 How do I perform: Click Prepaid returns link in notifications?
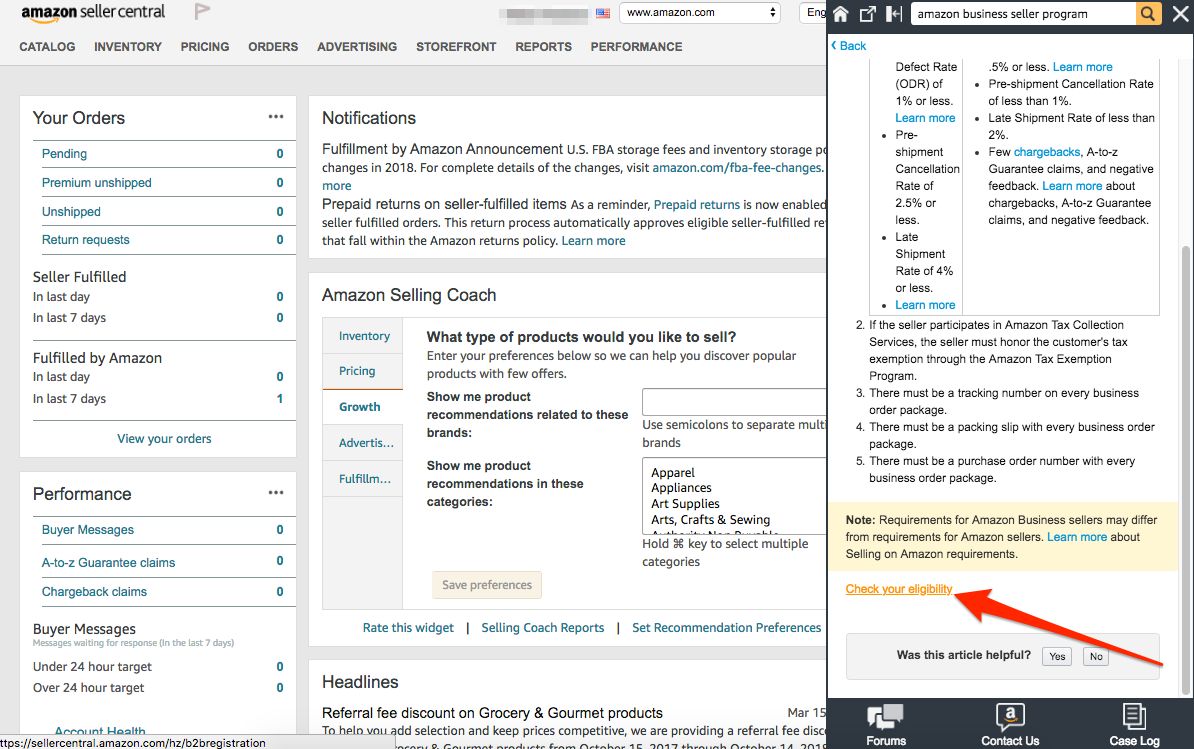click(697, 204)
